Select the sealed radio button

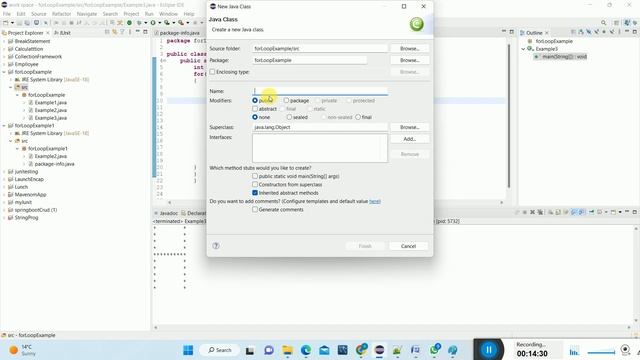[x=289, y=117]
